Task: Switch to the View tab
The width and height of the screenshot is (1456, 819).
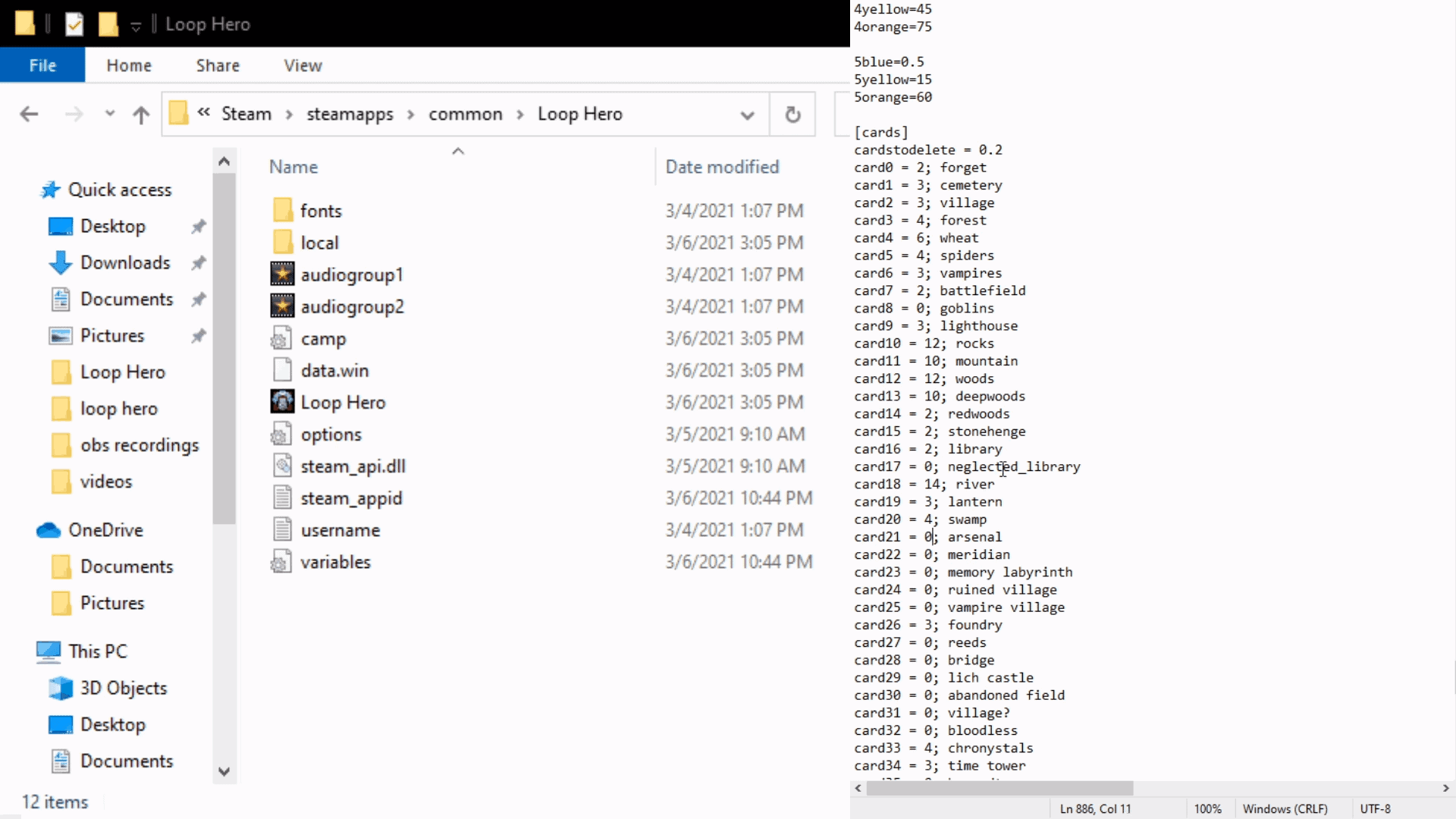Action: 303,65
